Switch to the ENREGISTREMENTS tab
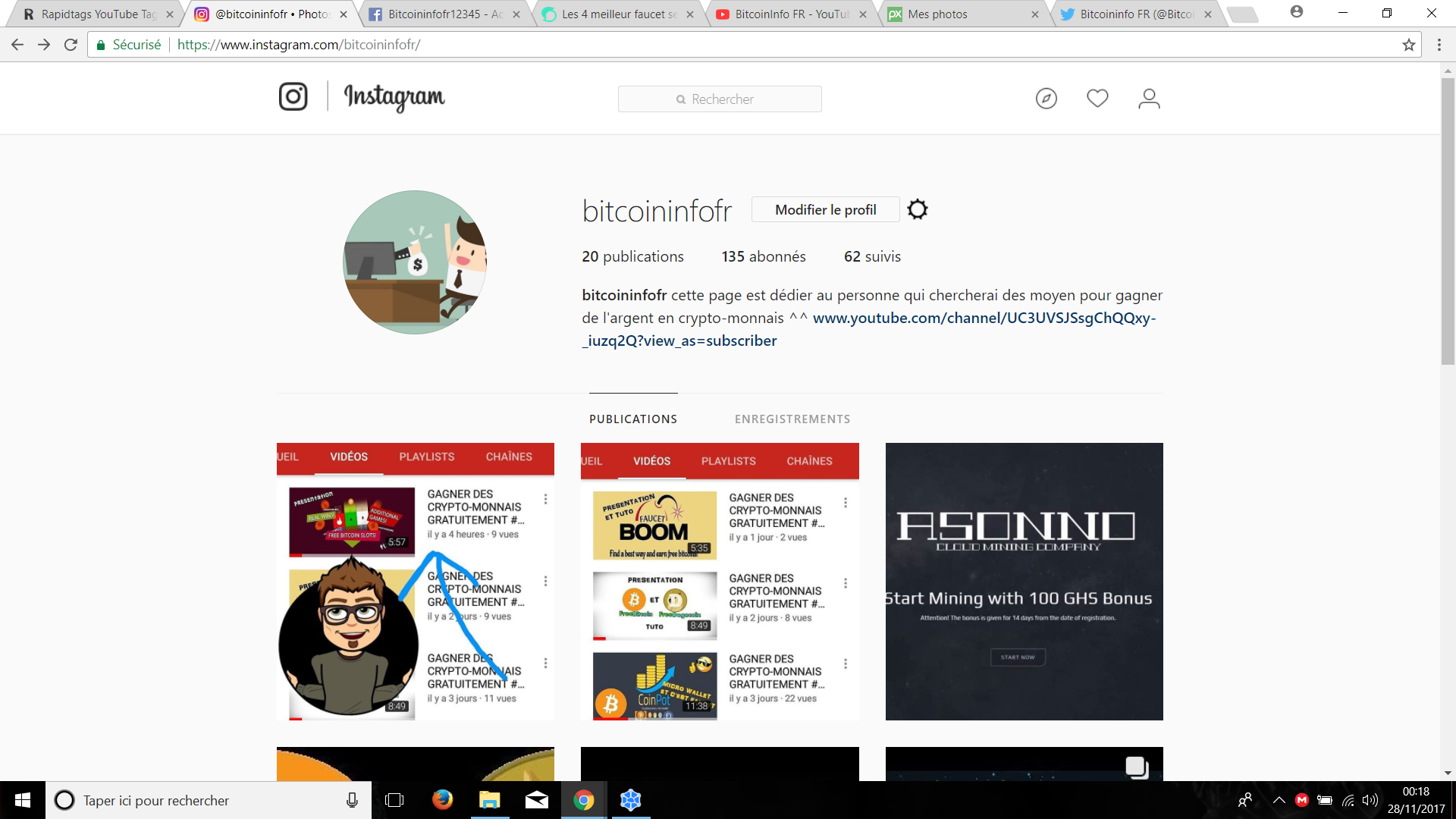This screenshot has width=1456, height=819. point(792,419)
